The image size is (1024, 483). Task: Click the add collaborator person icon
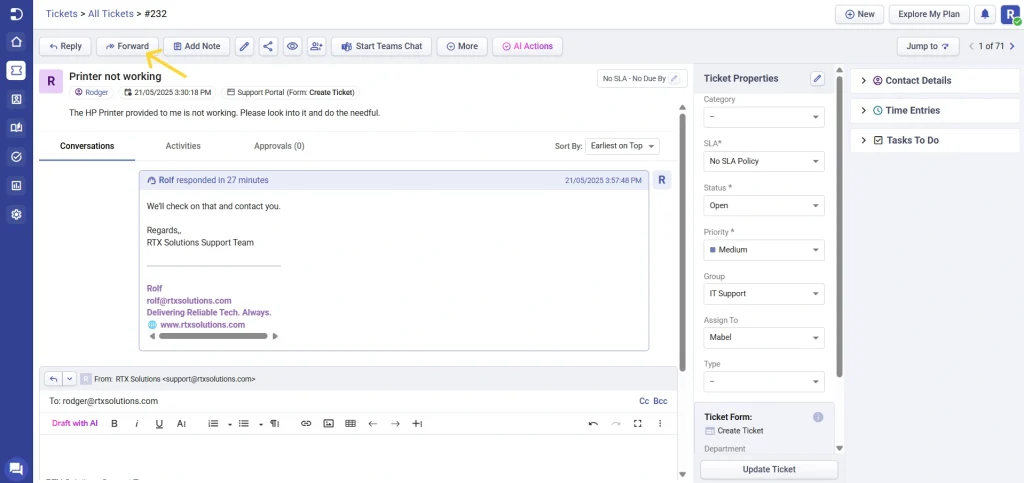316,46
